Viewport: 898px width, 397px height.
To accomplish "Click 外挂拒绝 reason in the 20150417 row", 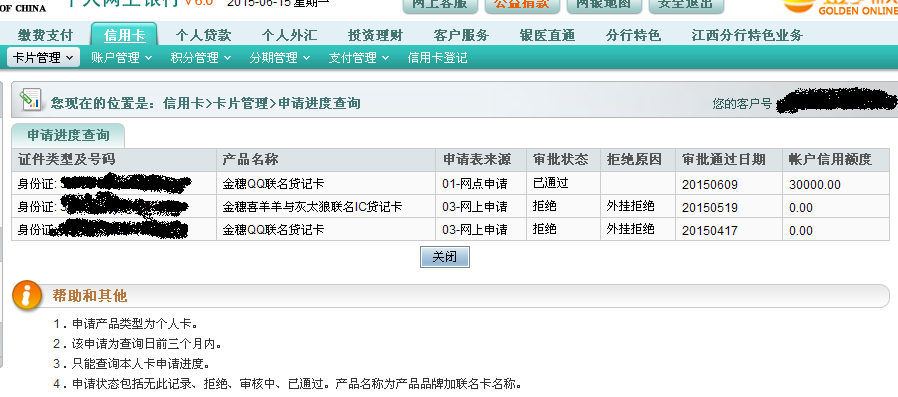I will point(631,230).
